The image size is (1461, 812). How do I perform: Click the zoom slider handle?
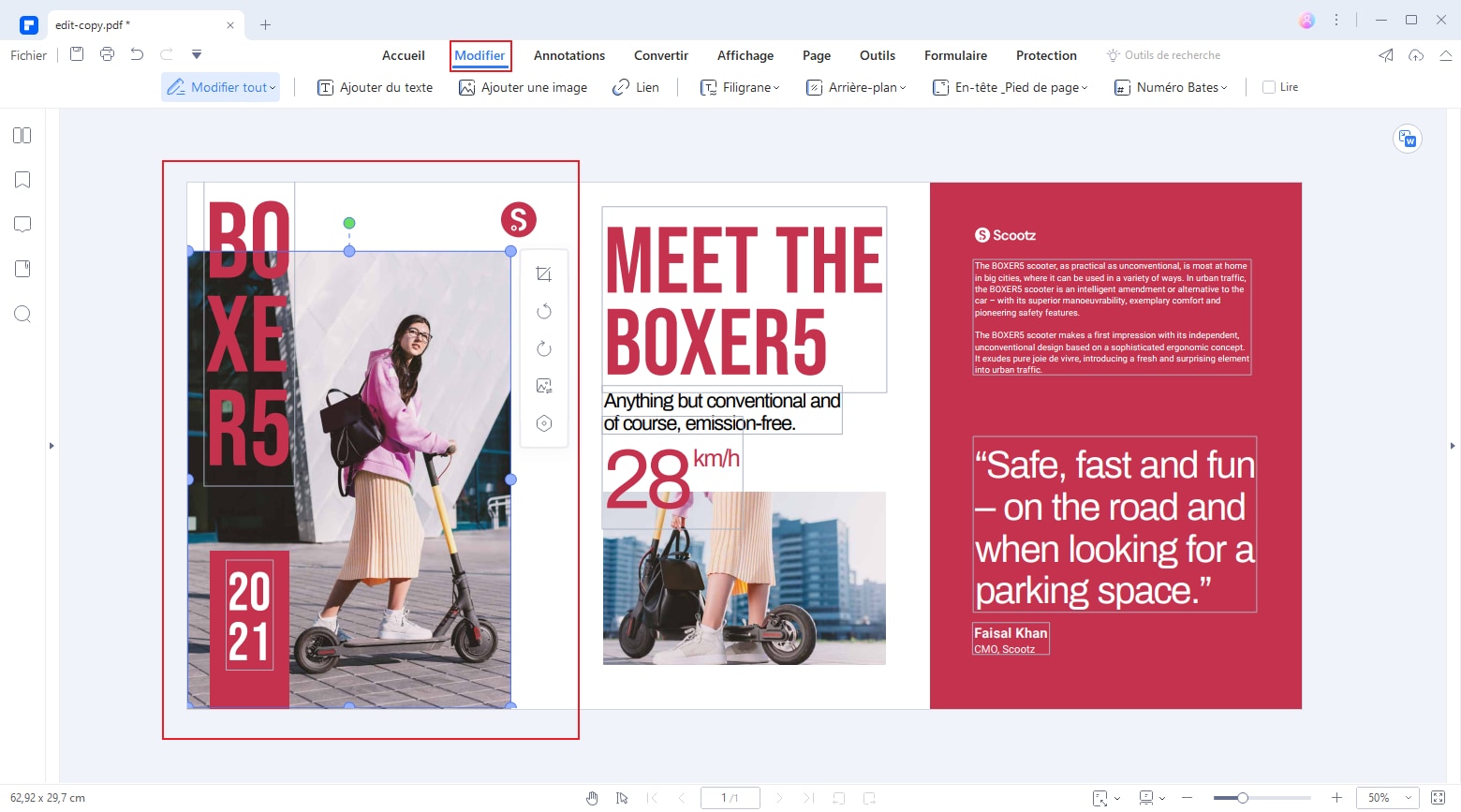(x=1242, y=798)
